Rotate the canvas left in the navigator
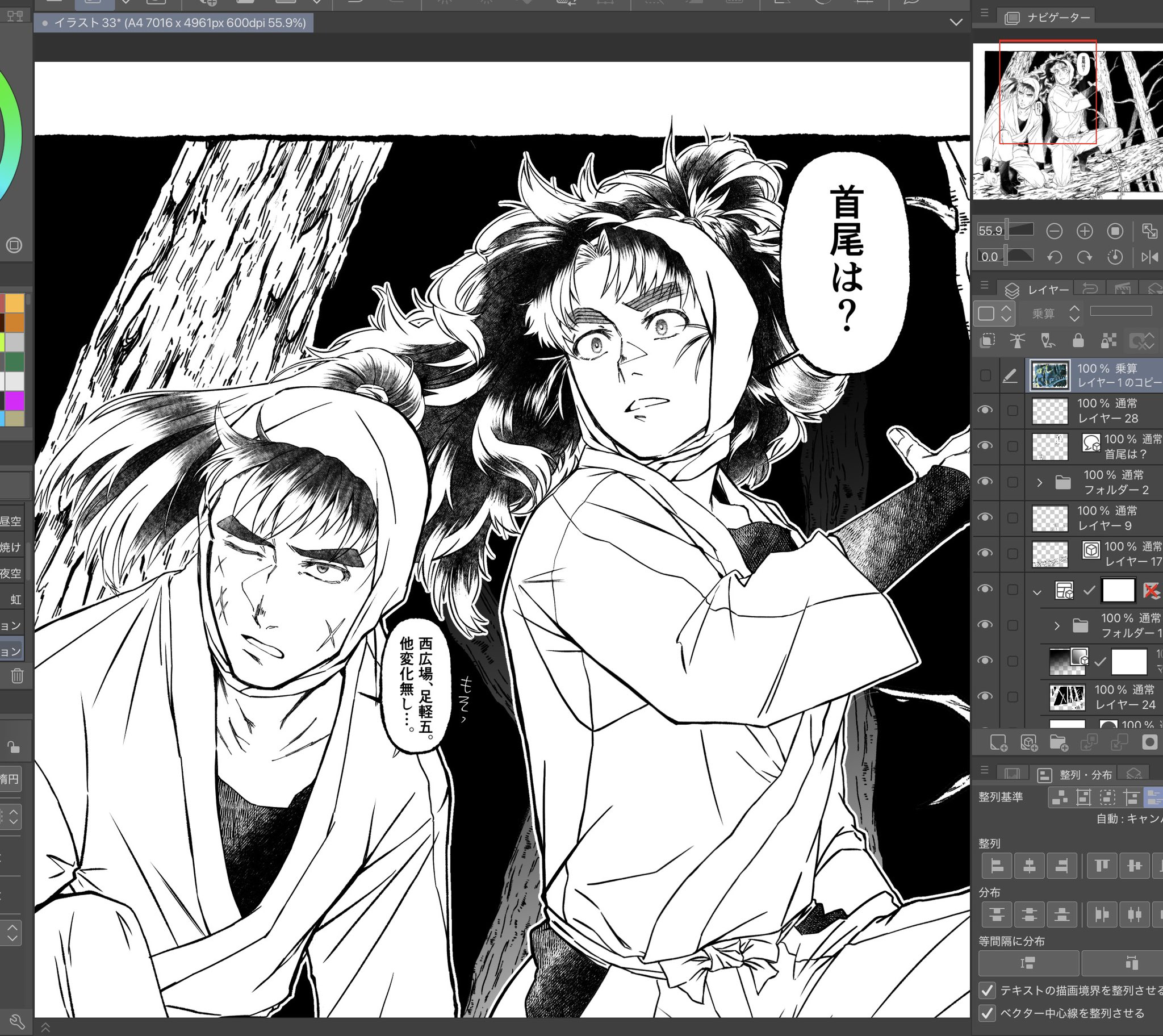This screenshot has height=1036, width=1163. coord(1054,257)
